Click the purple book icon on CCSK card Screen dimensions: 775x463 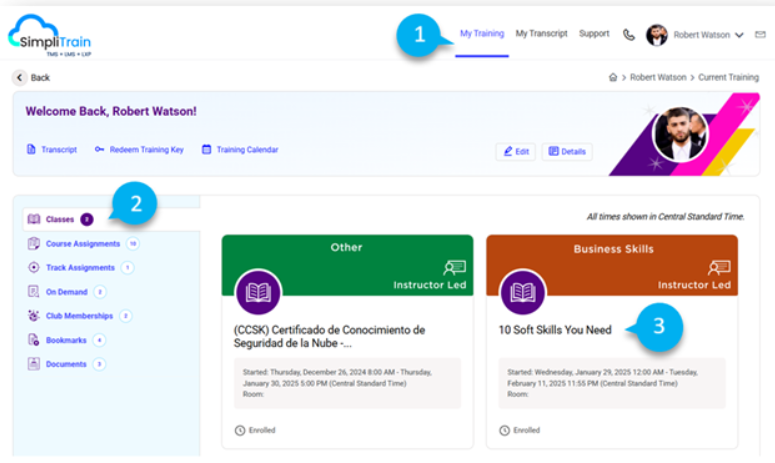(258, 292)
